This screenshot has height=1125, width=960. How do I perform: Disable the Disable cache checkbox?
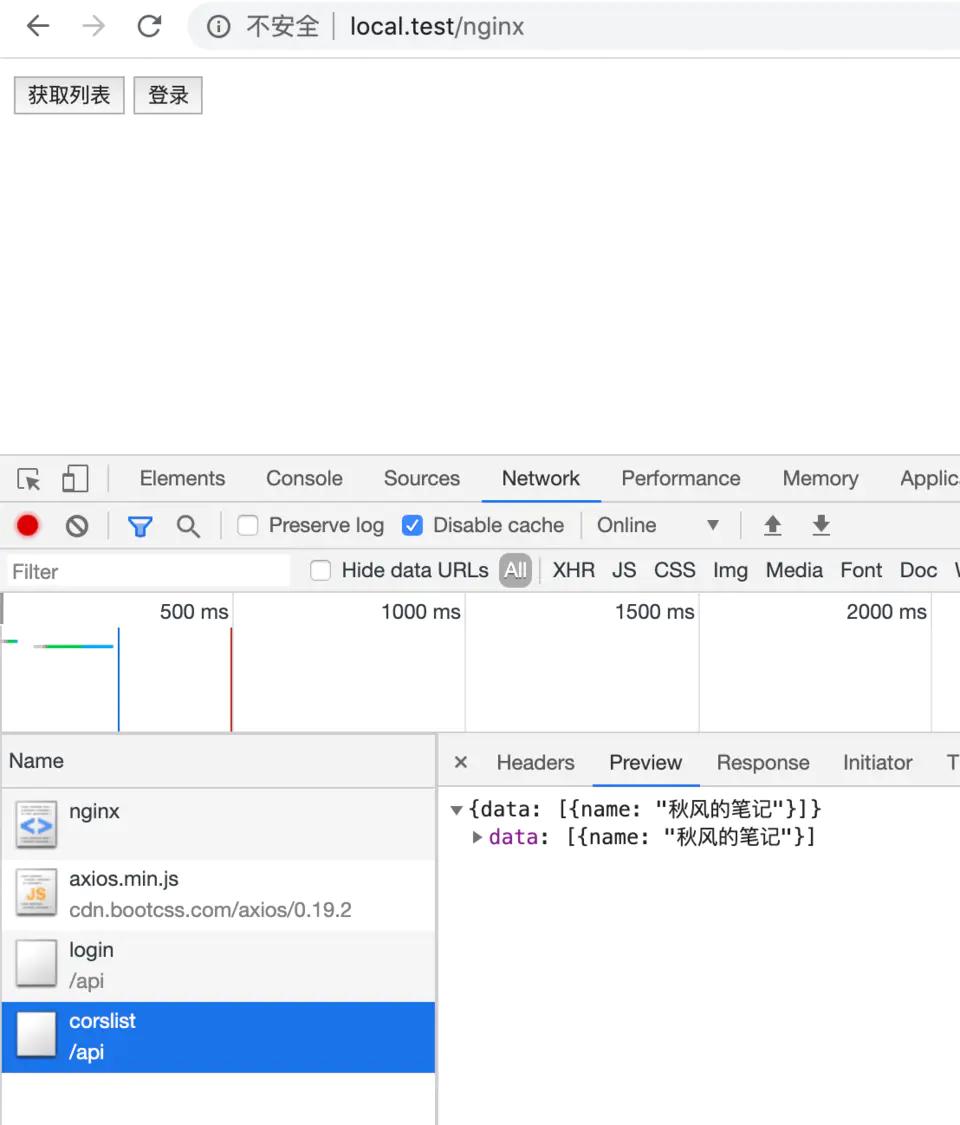tap(413, 524)
